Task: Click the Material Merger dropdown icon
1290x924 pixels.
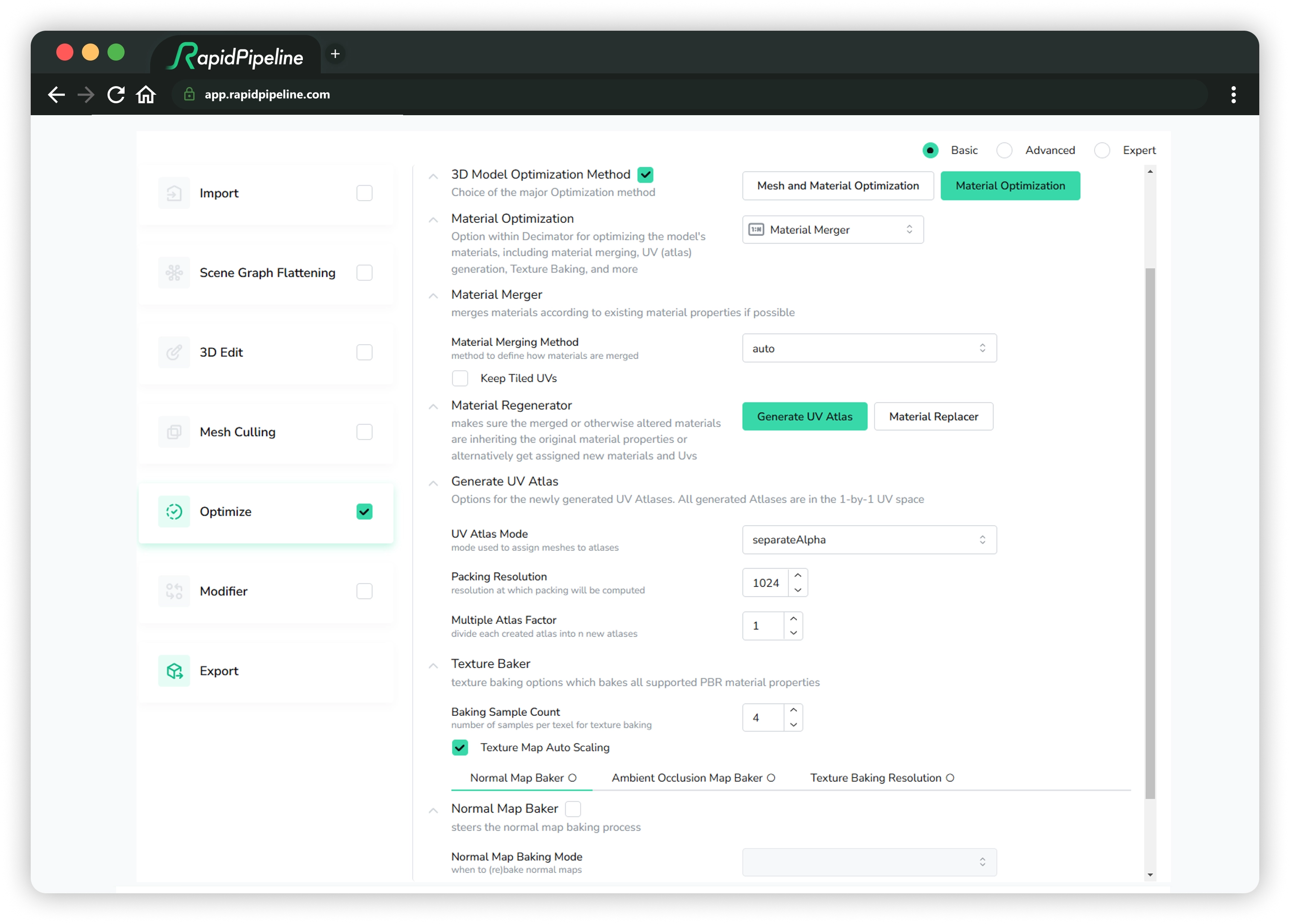Action: pos(756,229)
